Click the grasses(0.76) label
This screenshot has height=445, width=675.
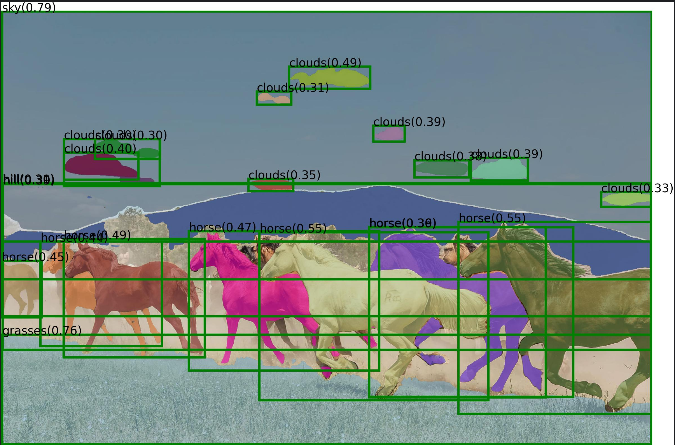point(42,331)
